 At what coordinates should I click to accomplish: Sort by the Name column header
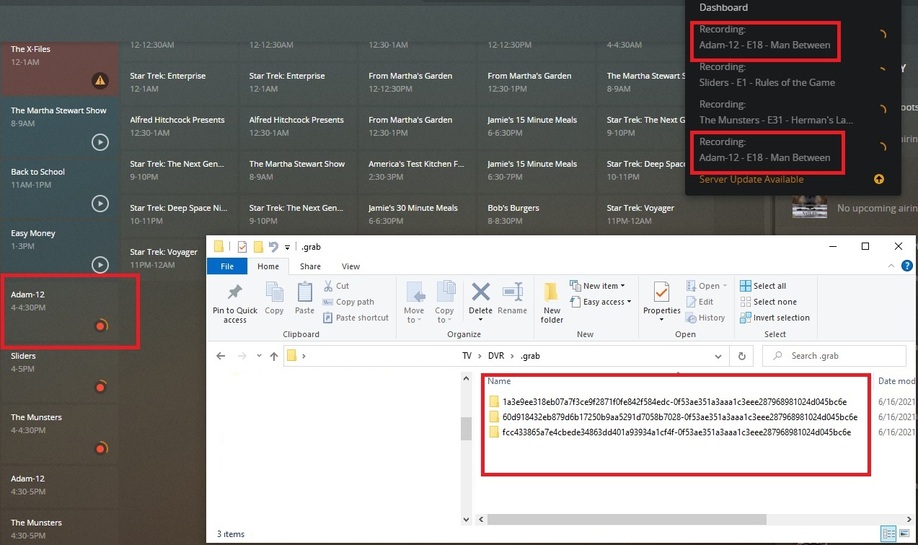click(x=499, y=381)
